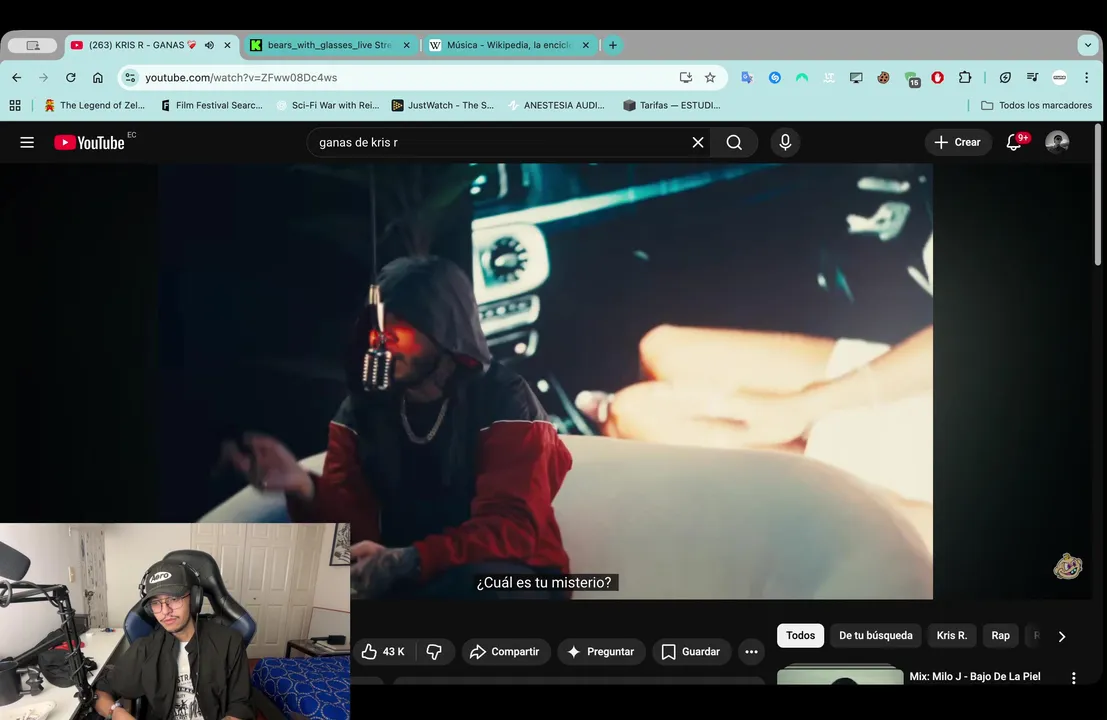
Task: Open the YouTube guide hamburger menu
Action: [27, 143]
